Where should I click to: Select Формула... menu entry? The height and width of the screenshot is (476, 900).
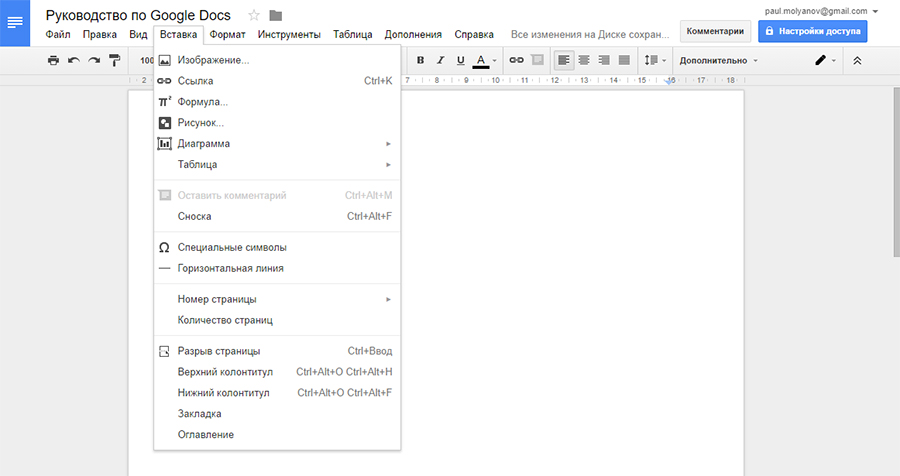pos(277,102)
